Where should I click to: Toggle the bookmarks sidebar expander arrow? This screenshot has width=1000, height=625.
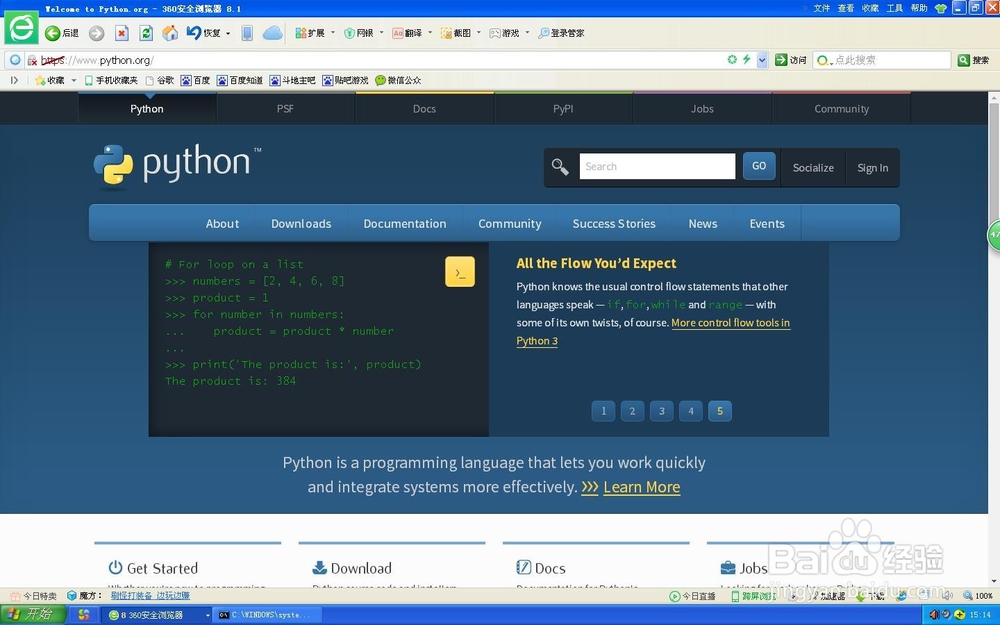[x=14, y=80]
